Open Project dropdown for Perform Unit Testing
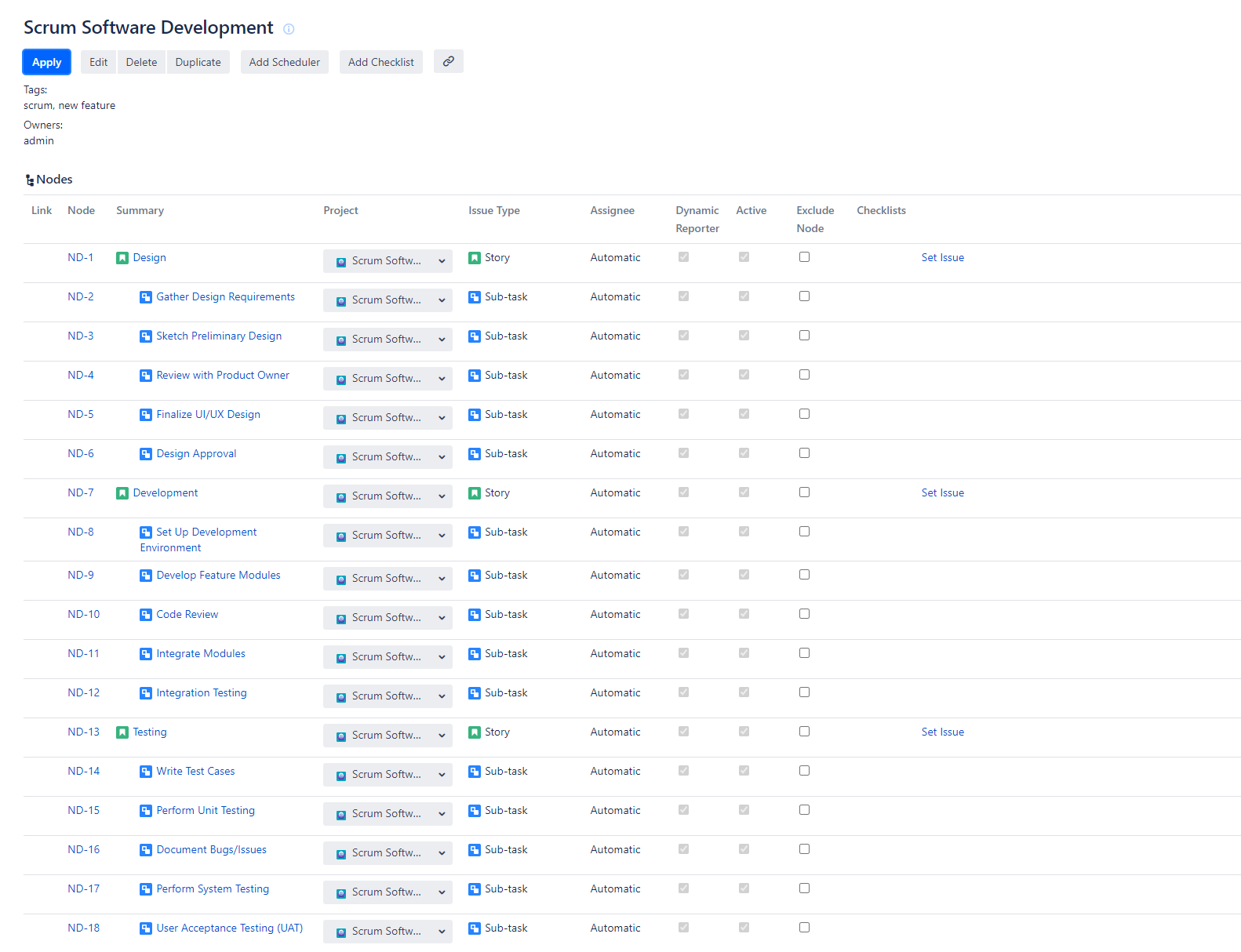The image size is (1241, 952). pos(388,814)
